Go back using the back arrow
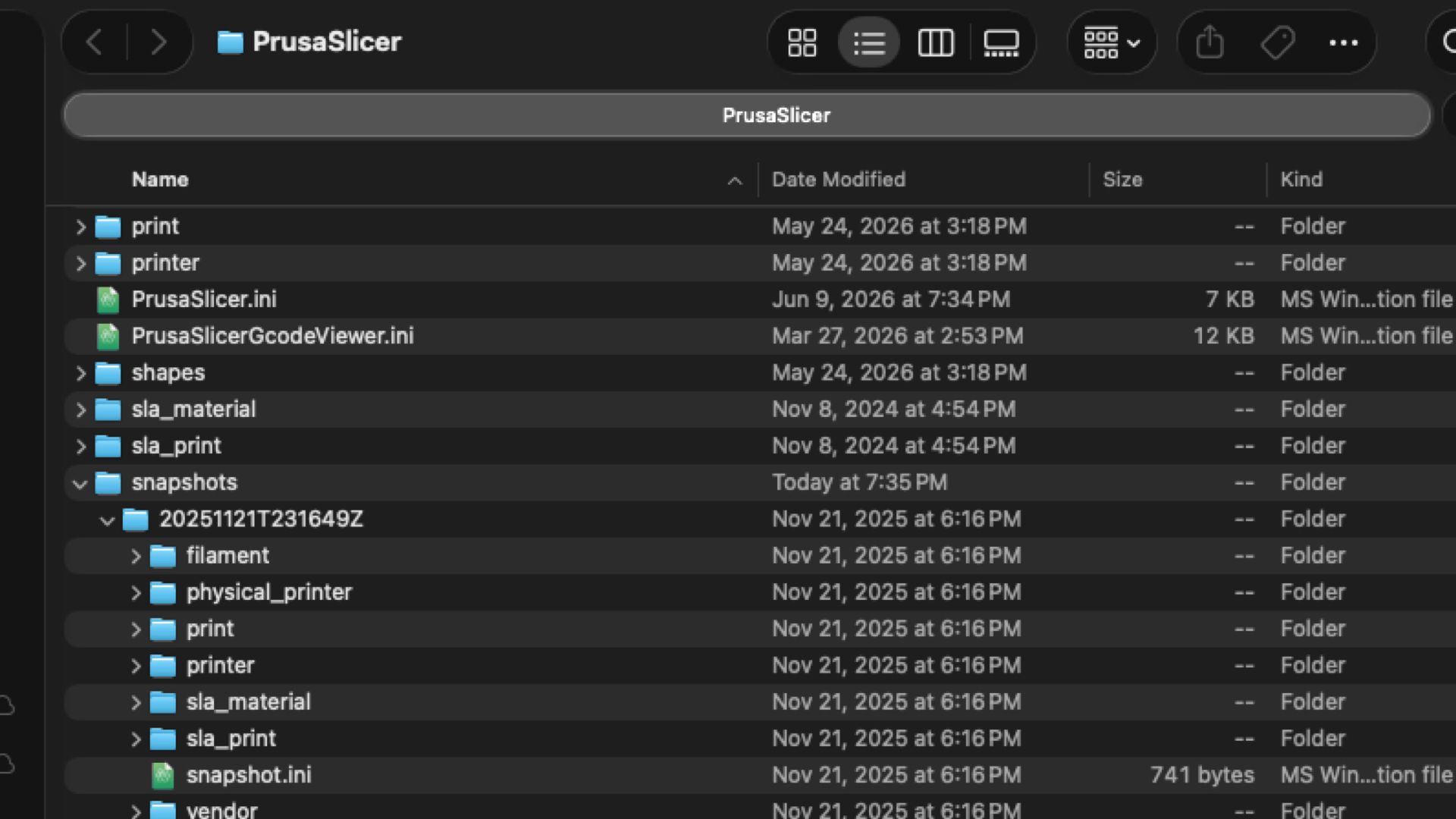 pyautogui.click(x=94, y=42)
